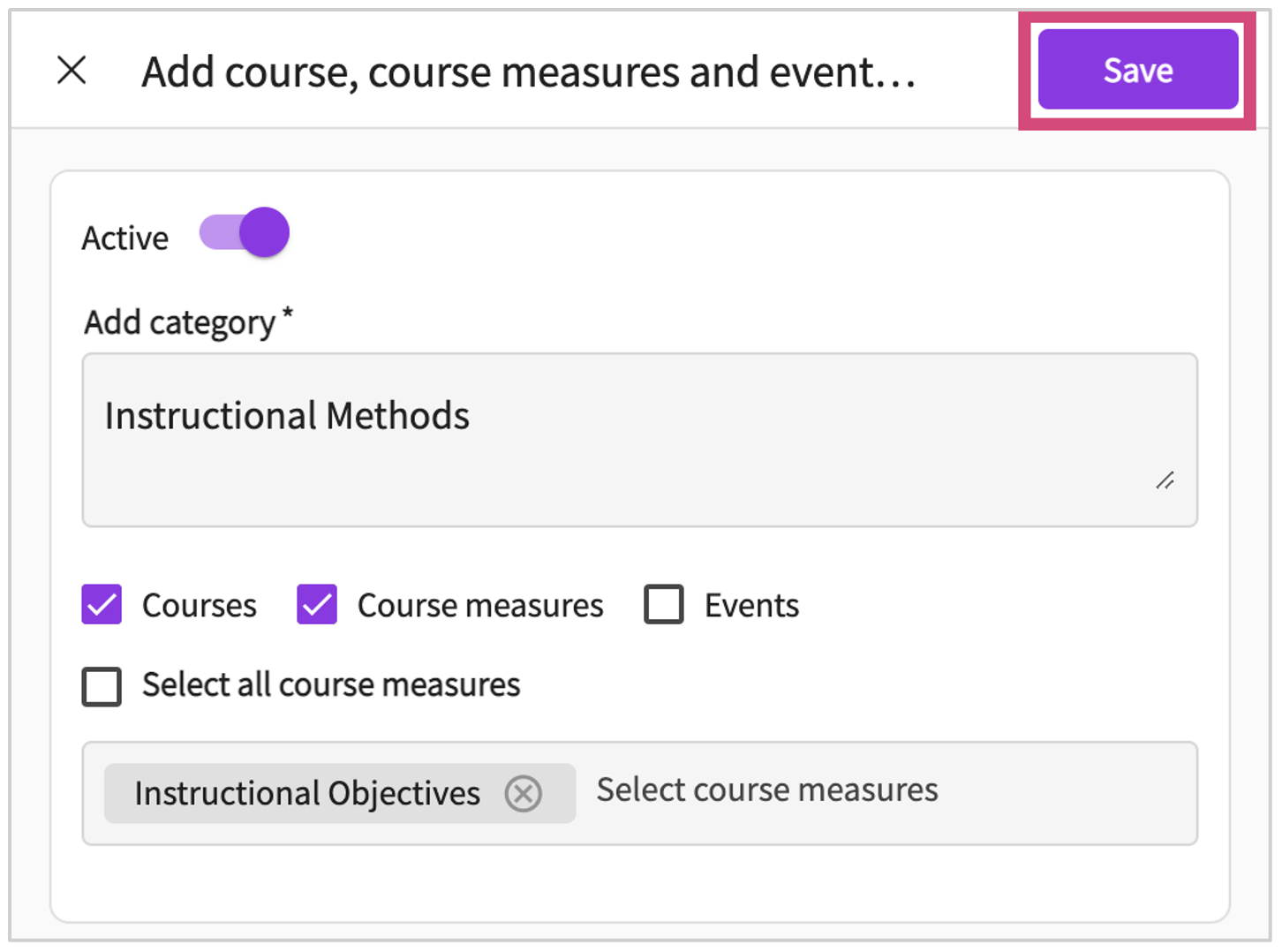The image size is (1282, 952).
Task: Click the textarea resize handle
Action: [1165, 480]
